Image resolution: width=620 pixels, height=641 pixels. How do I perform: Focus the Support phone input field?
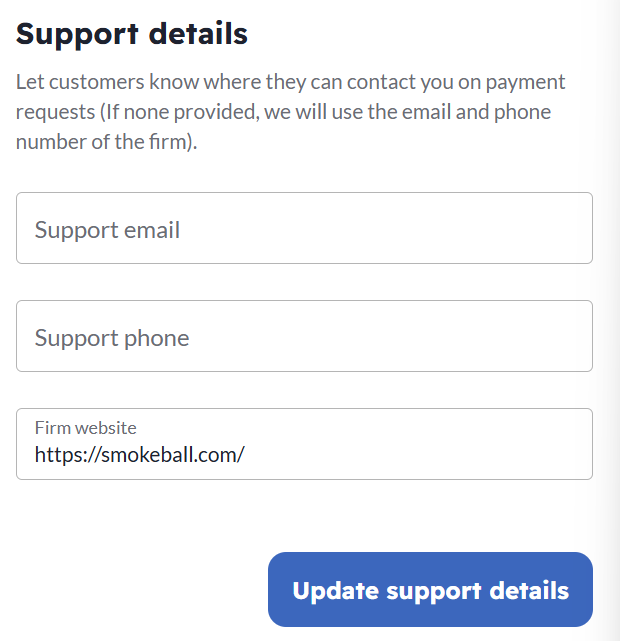[304, 336]
